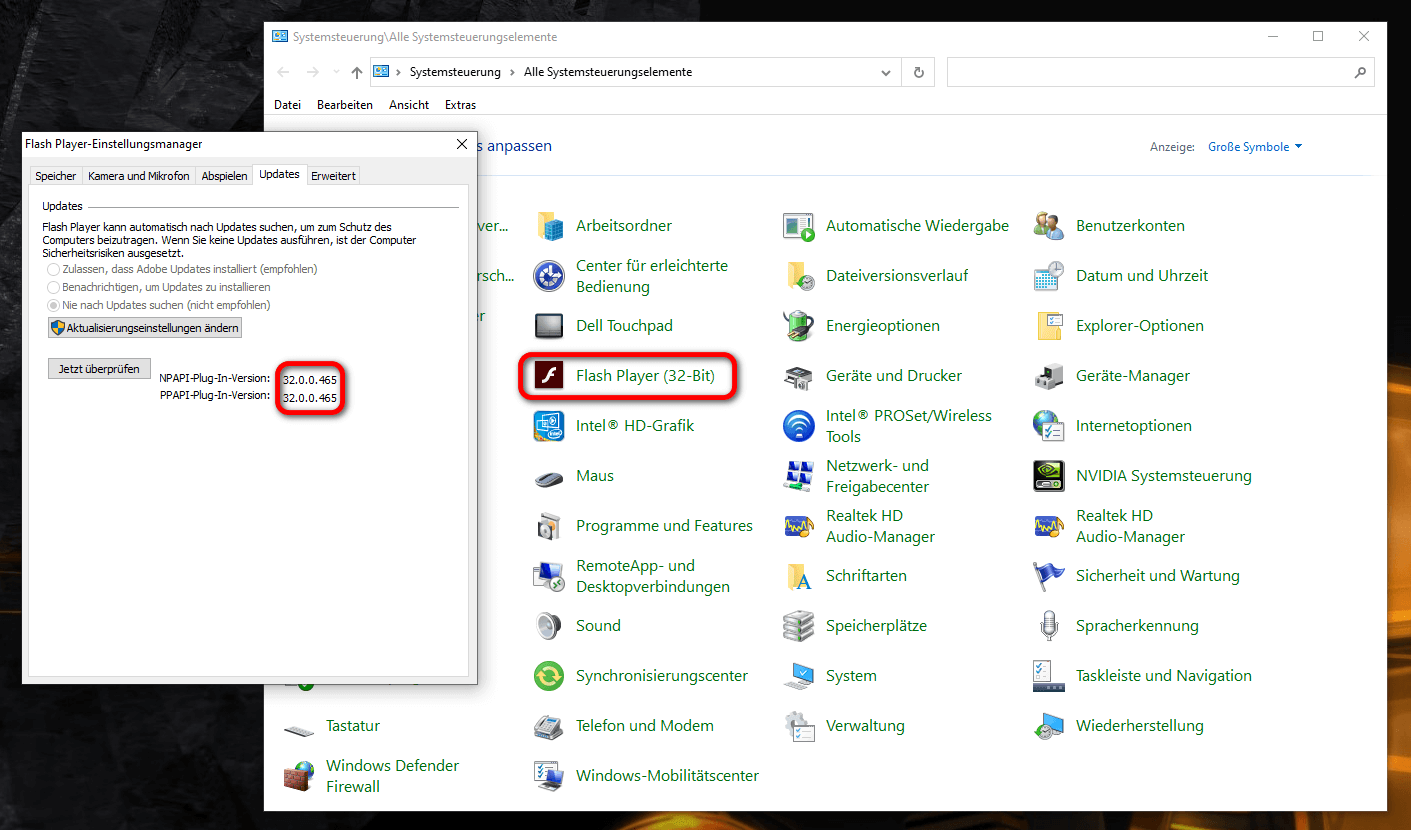Image resolution: width=1411 pixels, height=830 pixels.
Task: Open Speicherplätze icon
Action: click(x=799, y=626)
